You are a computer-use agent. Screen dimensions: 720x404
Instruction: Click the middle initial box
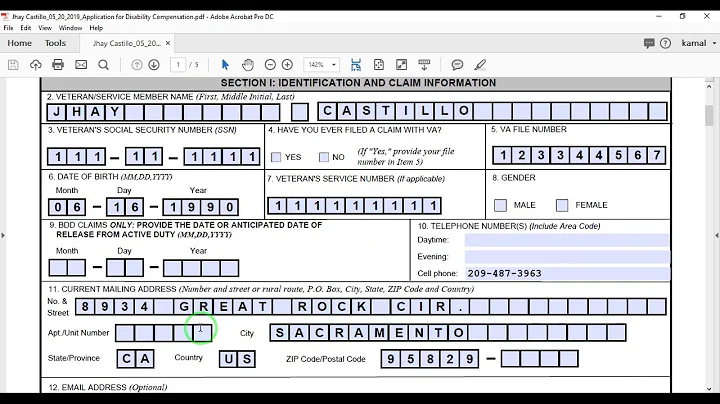300,112
